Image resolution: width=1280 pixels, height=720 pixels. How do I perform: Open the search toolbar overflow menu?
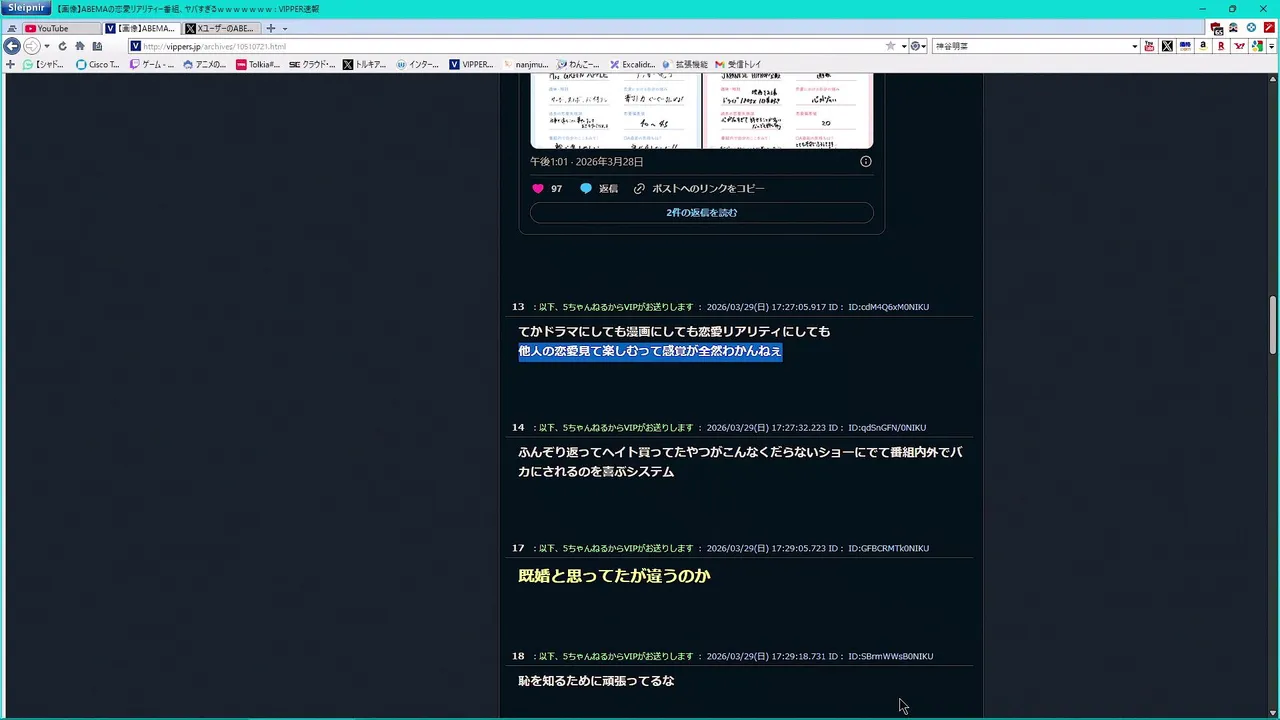[1271, 46]
